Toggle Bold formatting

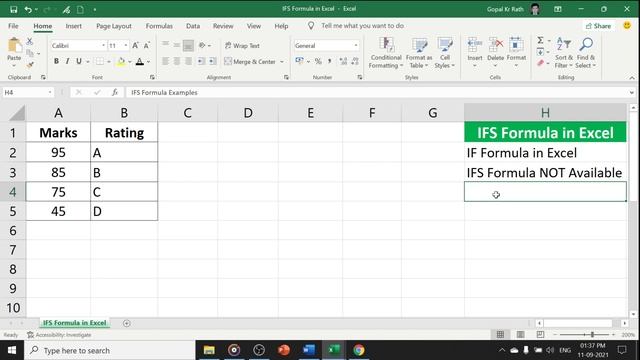coord(56,62)
